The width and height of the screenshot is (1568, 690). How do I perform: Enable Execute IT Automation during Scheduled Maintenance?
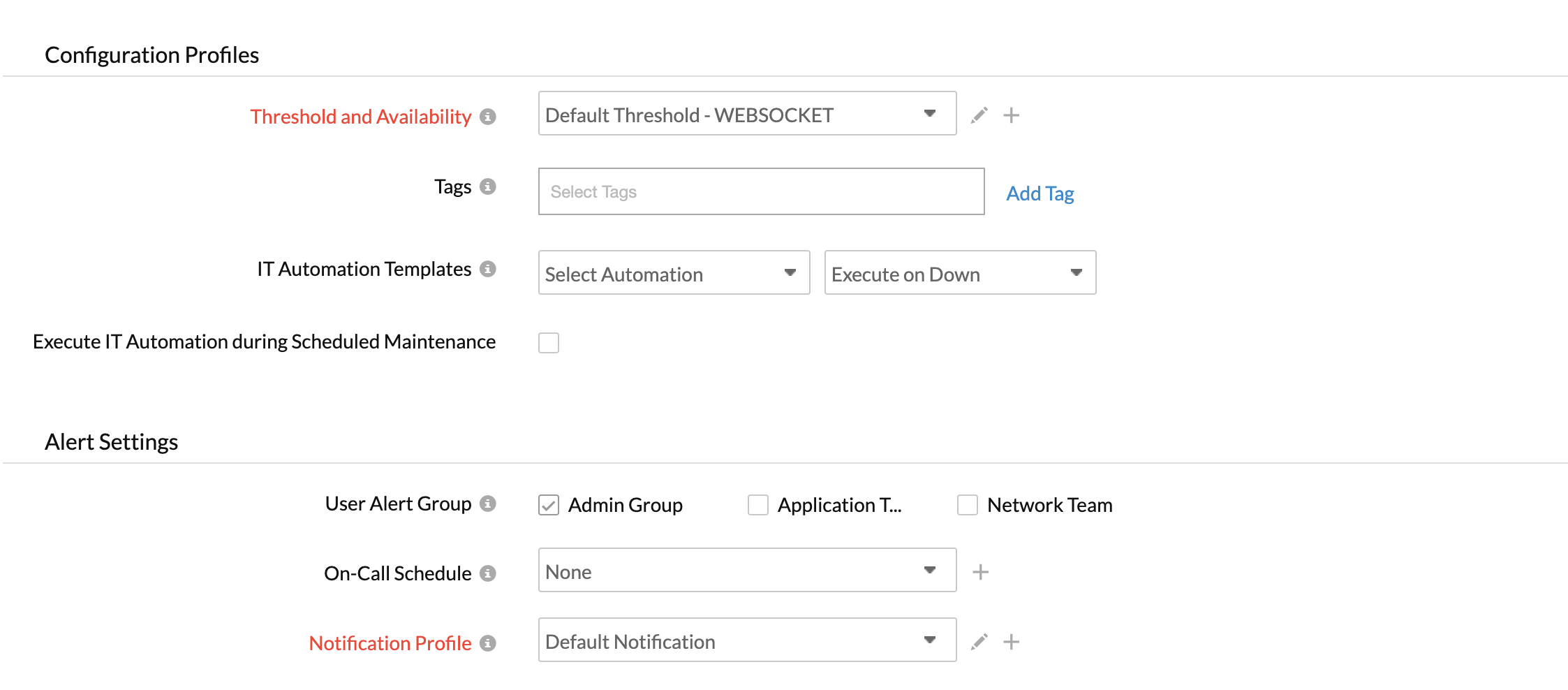coord(549,343)
